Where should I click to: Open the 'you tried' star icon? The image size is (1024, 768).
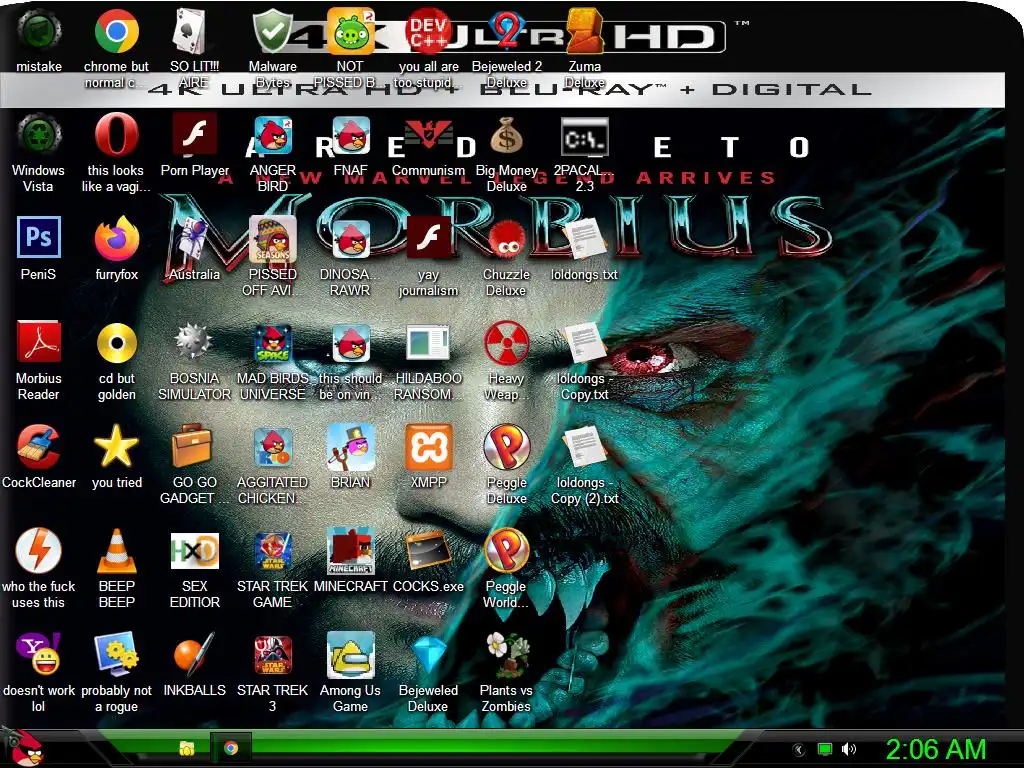click(116, 447)
